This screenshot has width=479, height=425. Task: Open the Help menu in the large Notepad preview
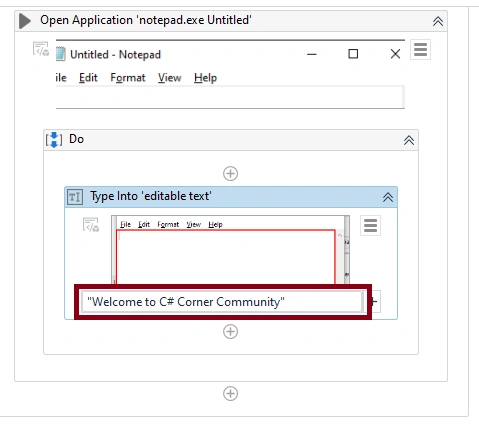point(205,78)
